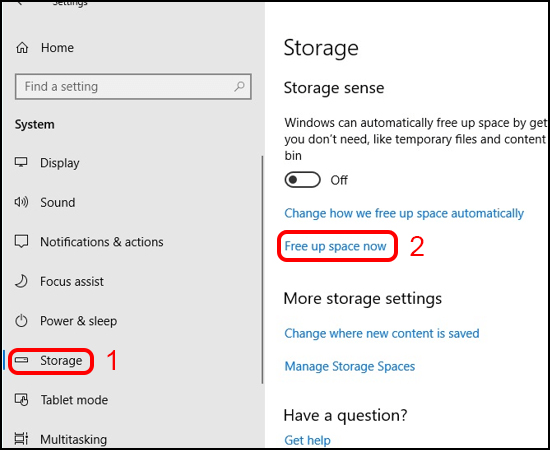Click Free up space now link
550x450 pixels.
335,246
